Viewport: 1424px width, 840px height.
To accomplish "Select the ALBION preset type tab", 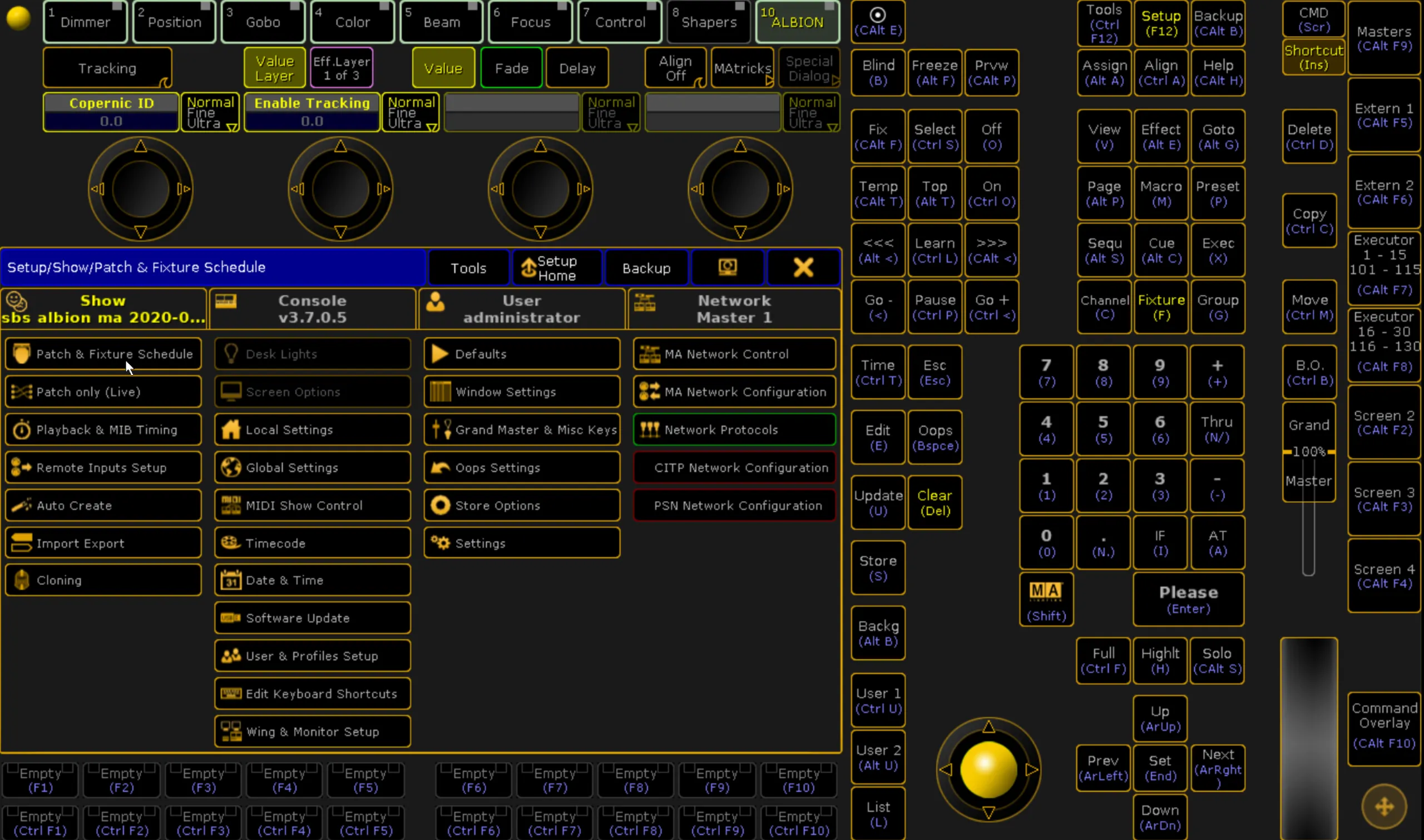I will tap(798, 22).
